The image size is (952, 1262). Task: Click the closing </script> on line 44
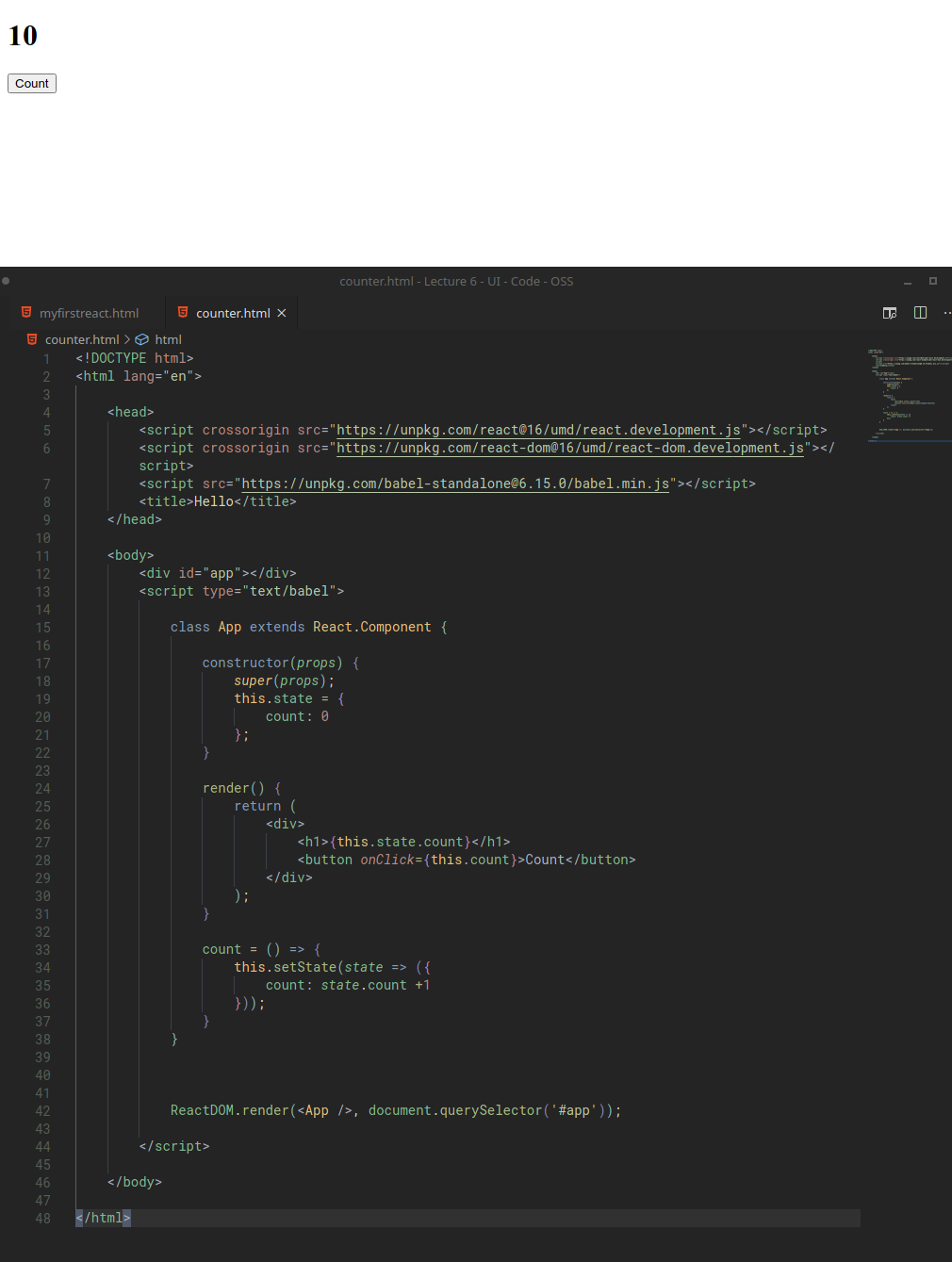pyautogui.click(x=174, y=1146)
